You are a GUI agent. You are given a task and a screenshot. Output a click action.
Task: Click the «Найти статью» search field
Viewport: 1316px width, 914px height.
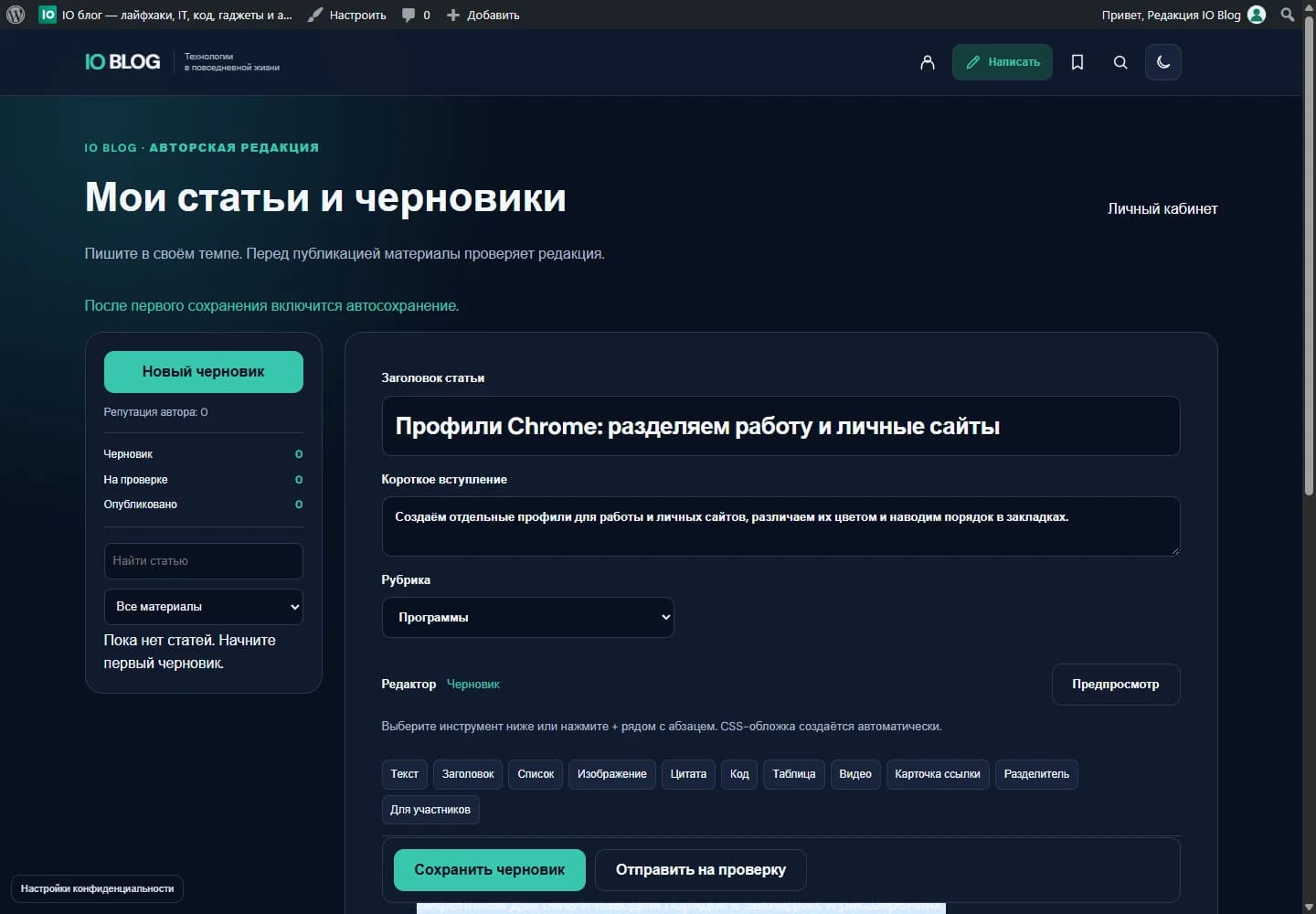203,561
